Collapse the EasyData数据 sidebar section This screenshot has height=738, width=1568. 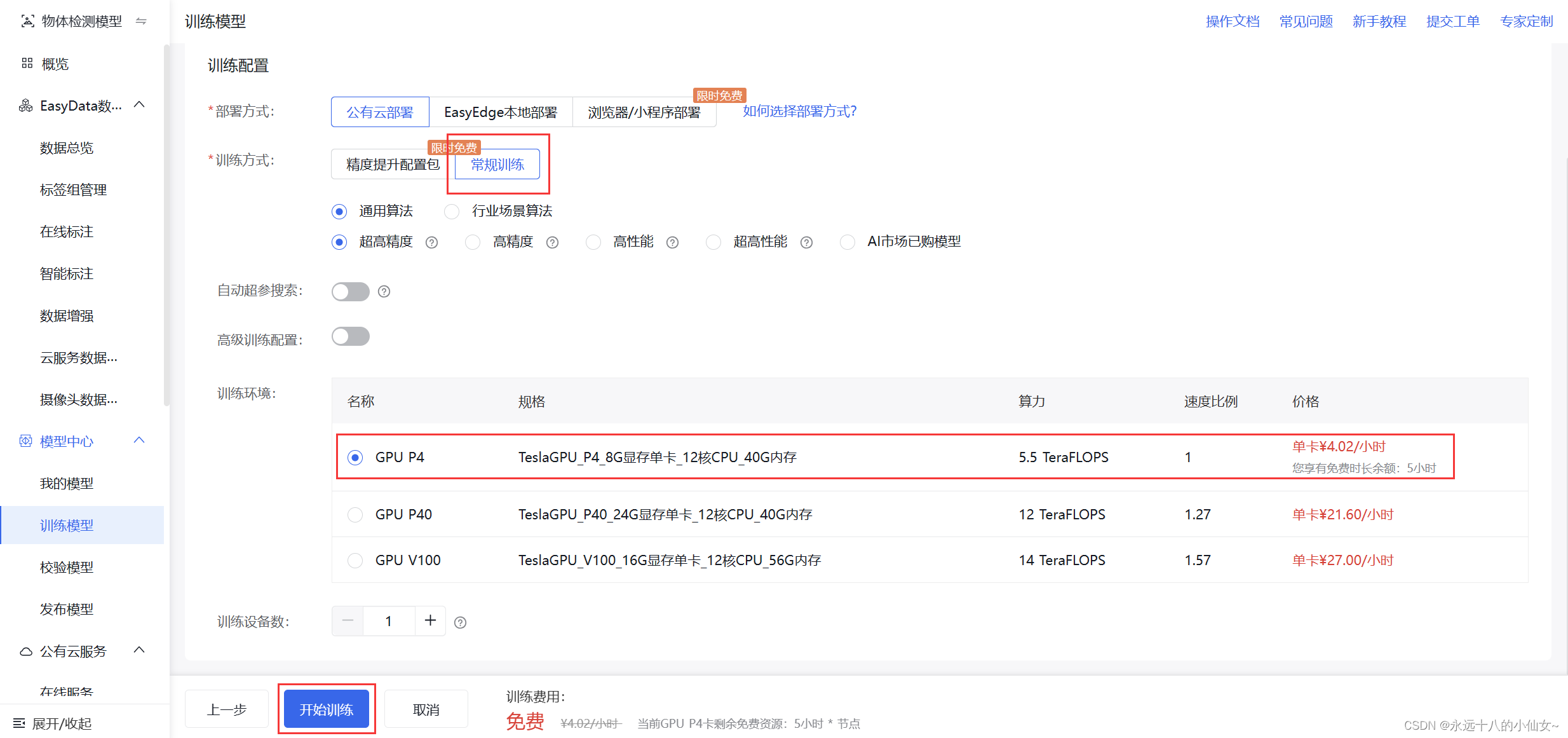tap(140, 105)
